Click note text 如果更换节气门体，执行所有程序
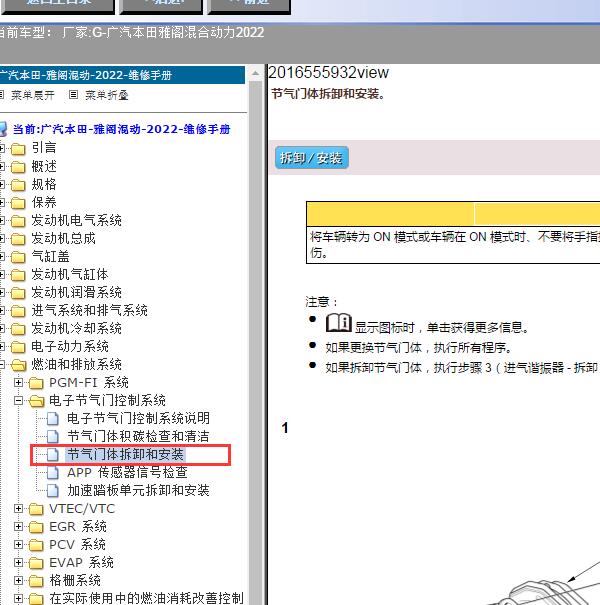The image size is (600, 605). click(x=418, y=348)
